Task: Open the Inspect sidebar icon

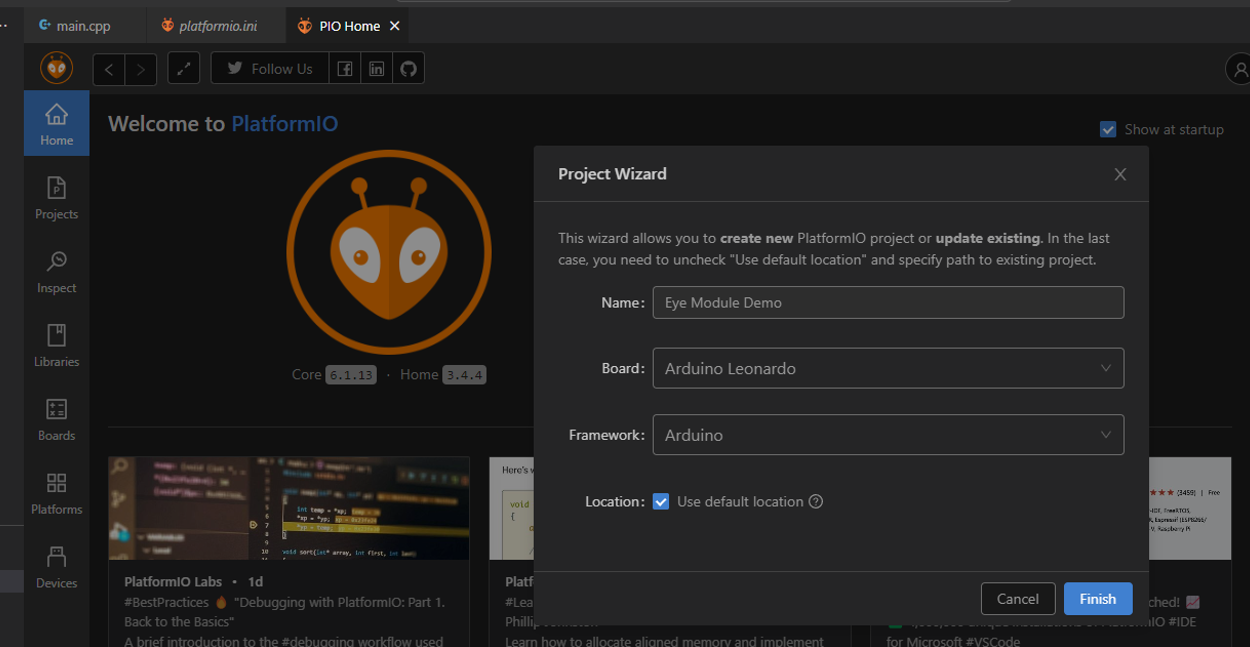Action: (56, 271)
